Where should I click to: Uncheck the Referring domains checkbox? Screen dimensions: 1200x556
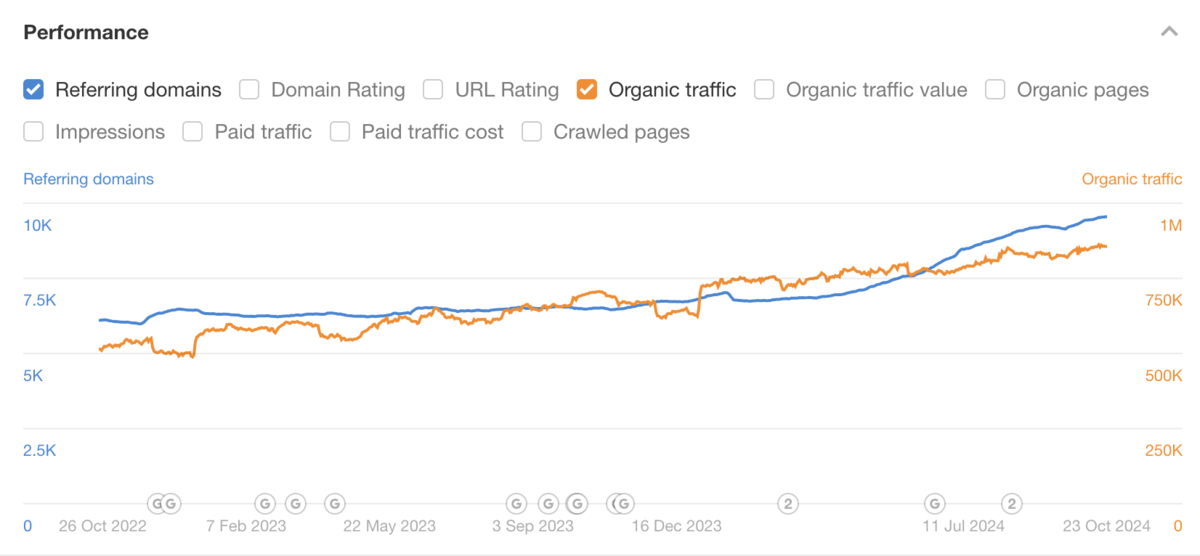[33, 90]
